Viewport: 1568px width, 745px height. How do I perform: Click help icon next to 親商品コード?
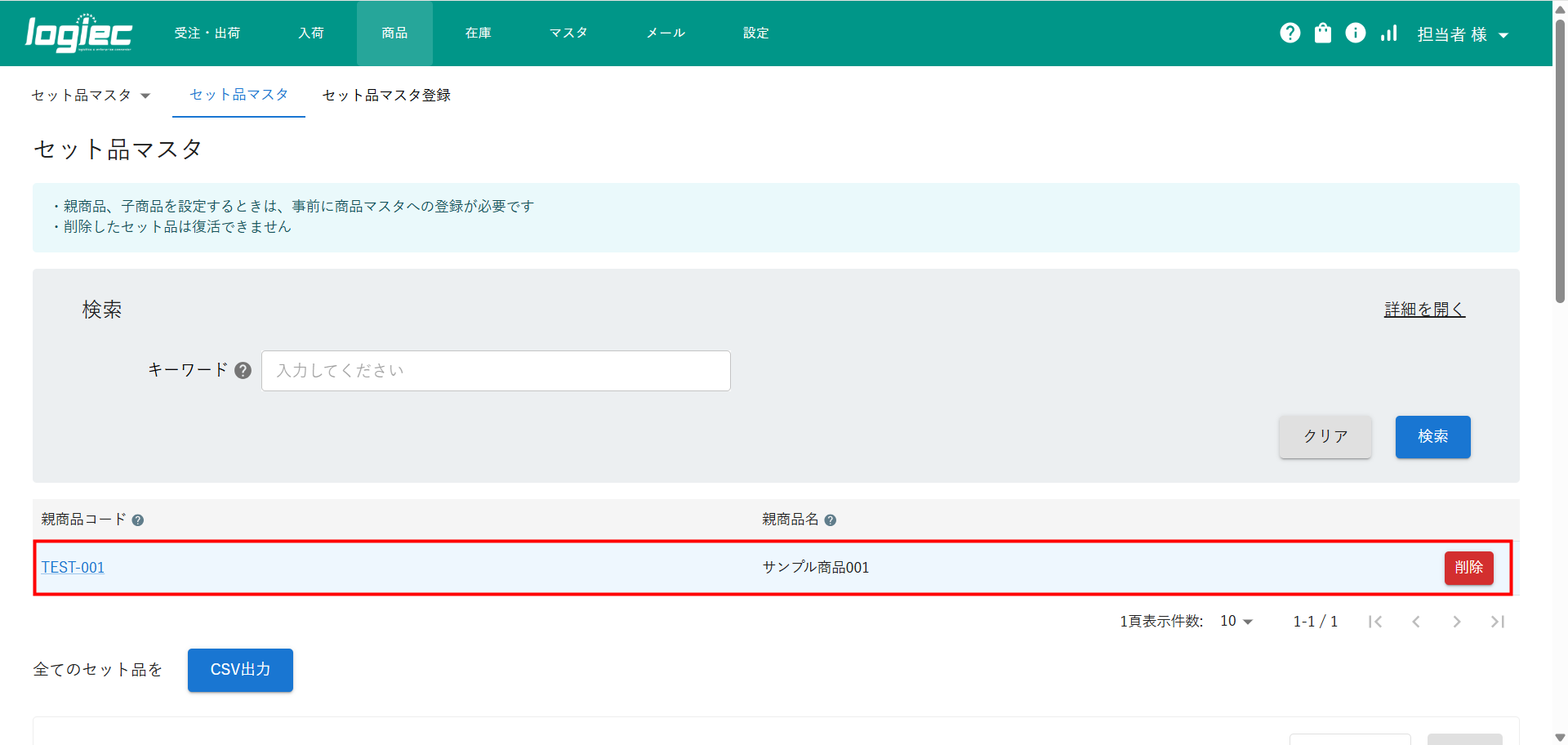pyautogui.click(x=138, y=520)
